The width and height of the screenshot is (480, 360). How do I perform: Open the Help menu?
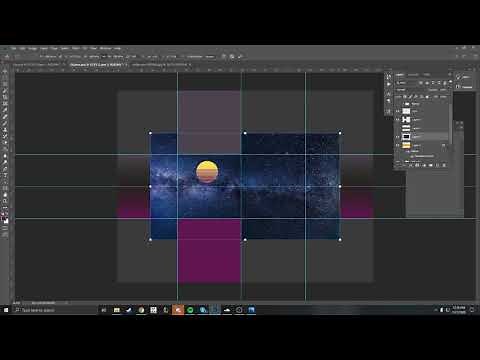point(117,49)
